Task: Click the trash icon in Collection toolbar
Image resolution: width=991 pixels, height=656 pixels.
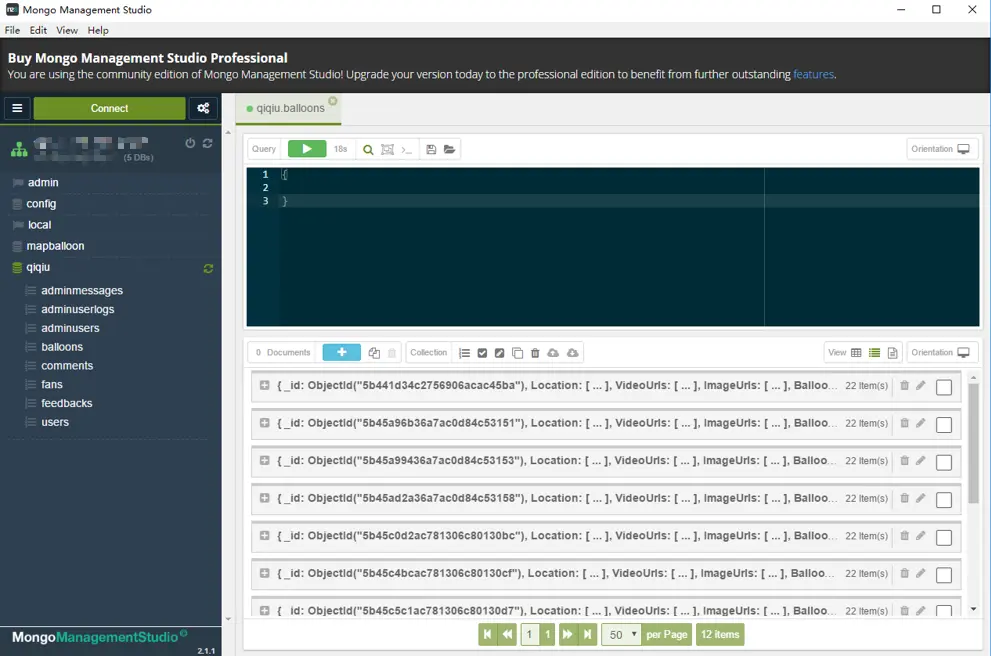Action: pyautogui.click(x=535, y=353)
